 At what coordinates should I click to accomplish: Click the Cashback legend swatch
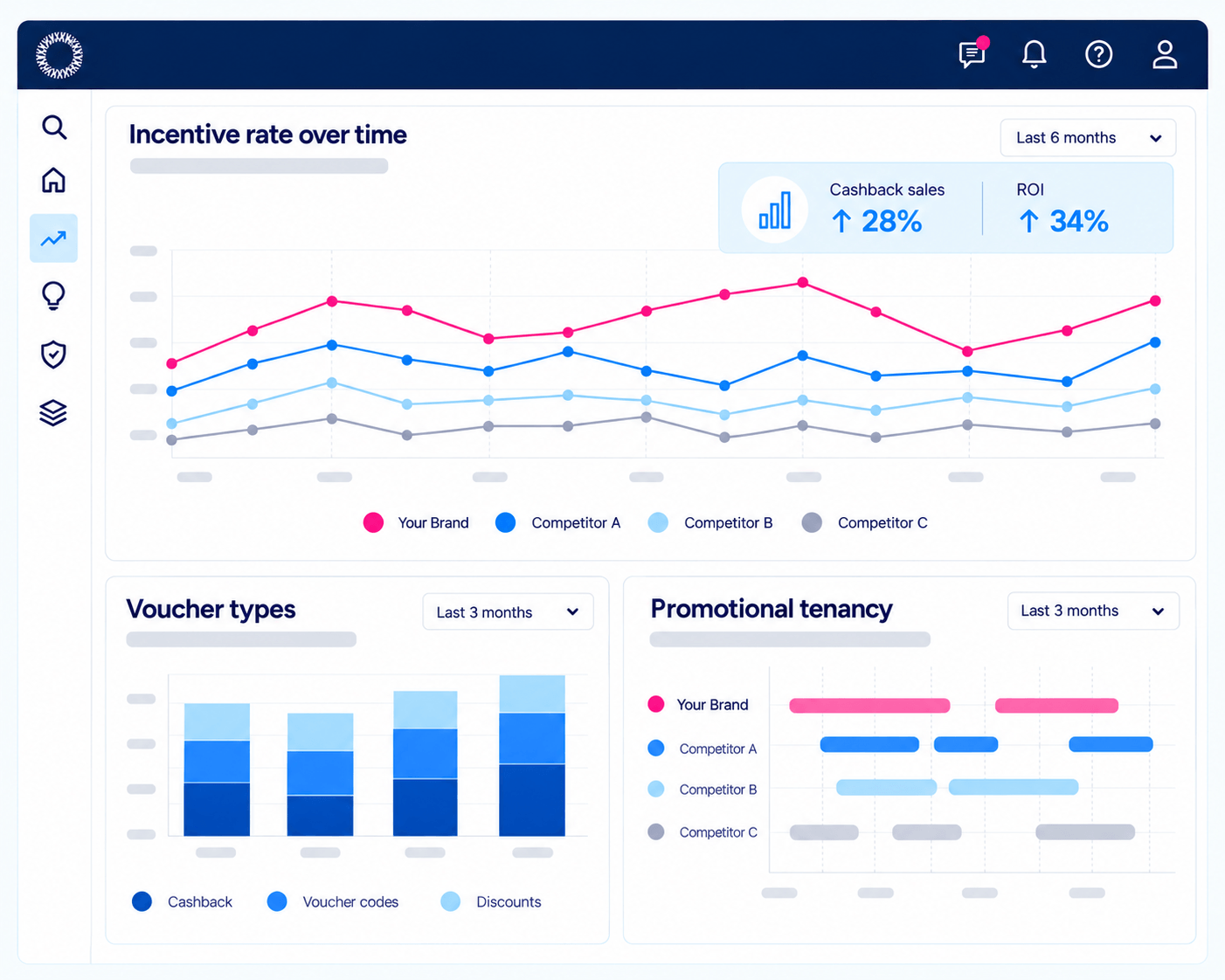tap(142, 901)
